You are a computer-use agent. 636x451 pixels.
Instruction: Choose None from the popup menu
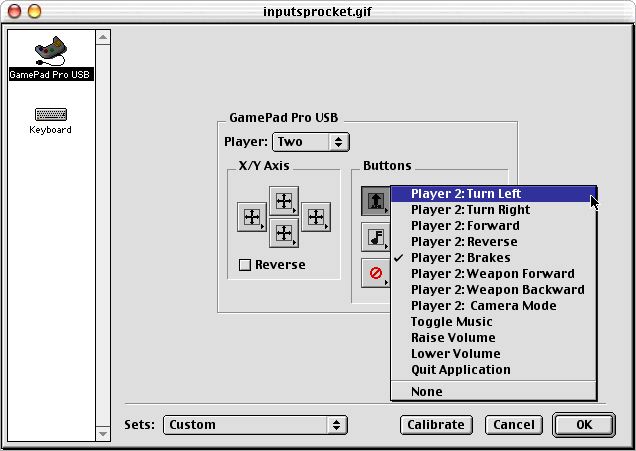(x=493, y=392)
